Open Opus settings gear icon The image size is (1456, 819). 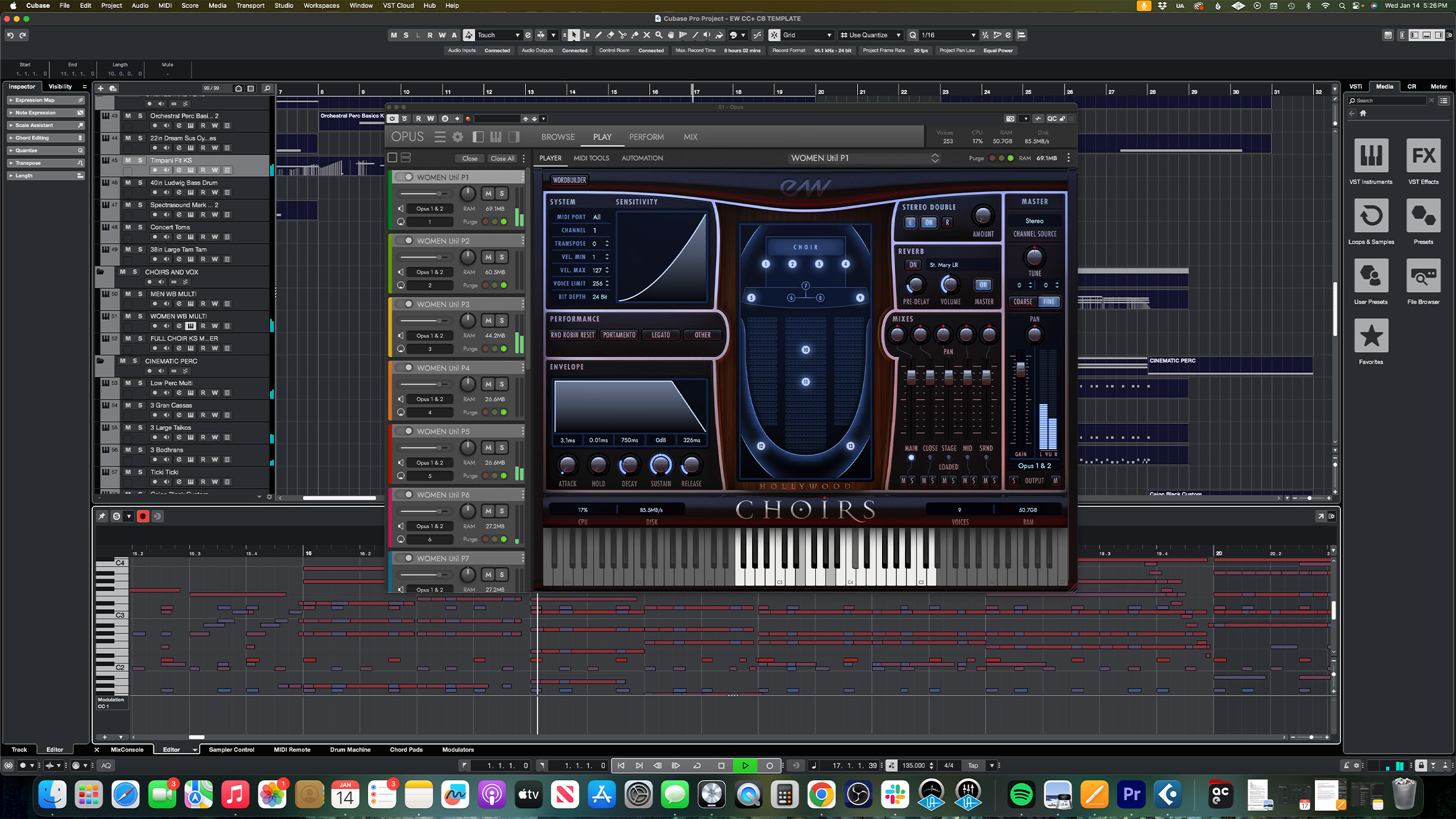coord(458,137)
